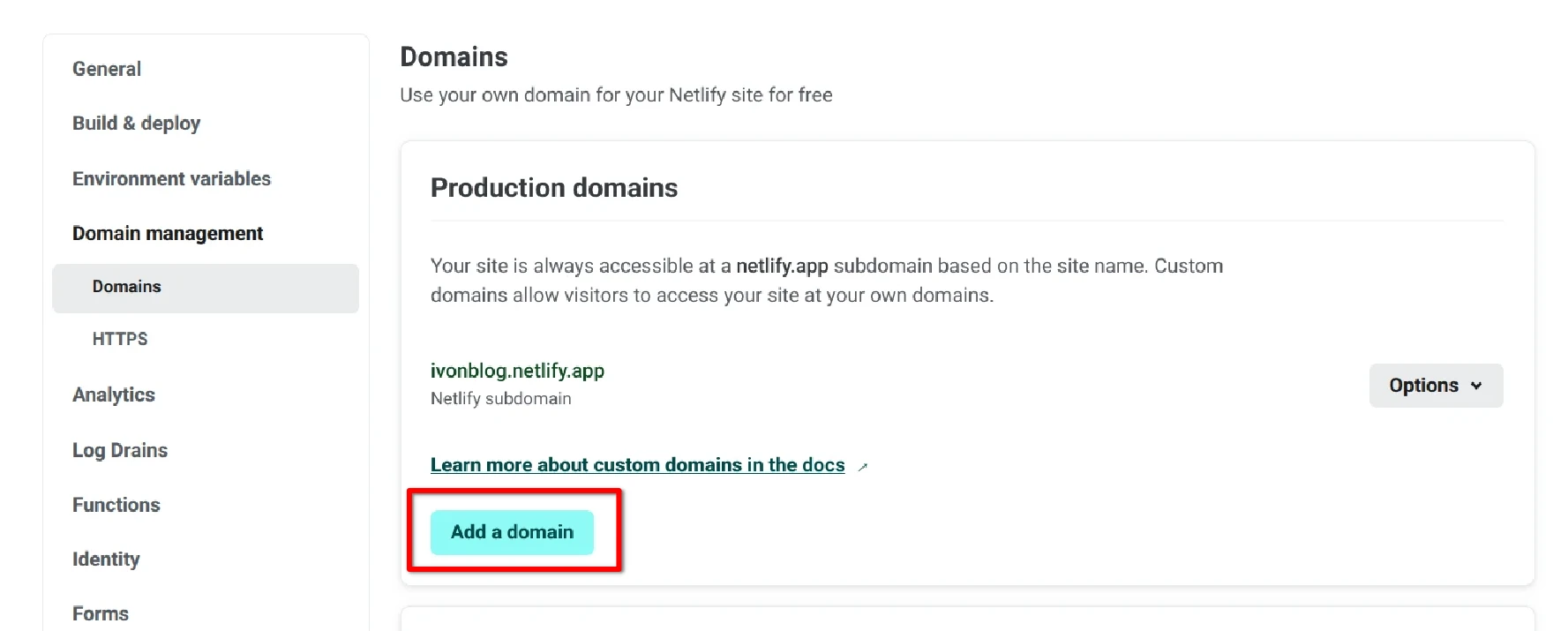Go to Build & deploy settings
Viewport: 1568px width, 631px height.
pos(136,124)
